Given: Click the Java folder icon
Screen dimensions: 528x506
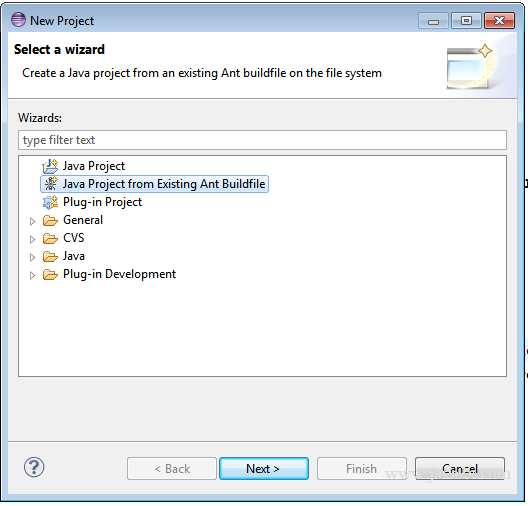Looking at the screenshot, I should (50, 257).
